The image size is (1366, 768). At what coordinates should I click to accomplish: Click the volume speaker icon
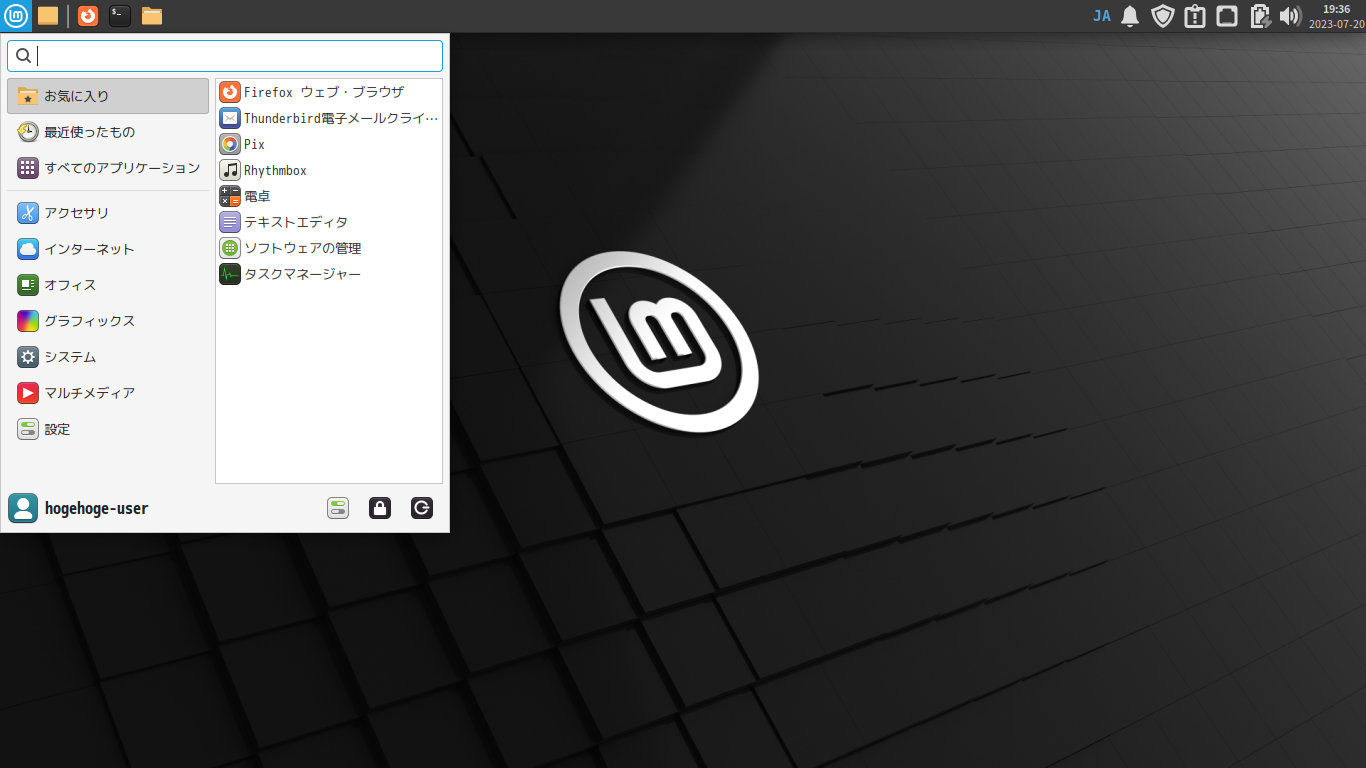tap(1290, 15)
